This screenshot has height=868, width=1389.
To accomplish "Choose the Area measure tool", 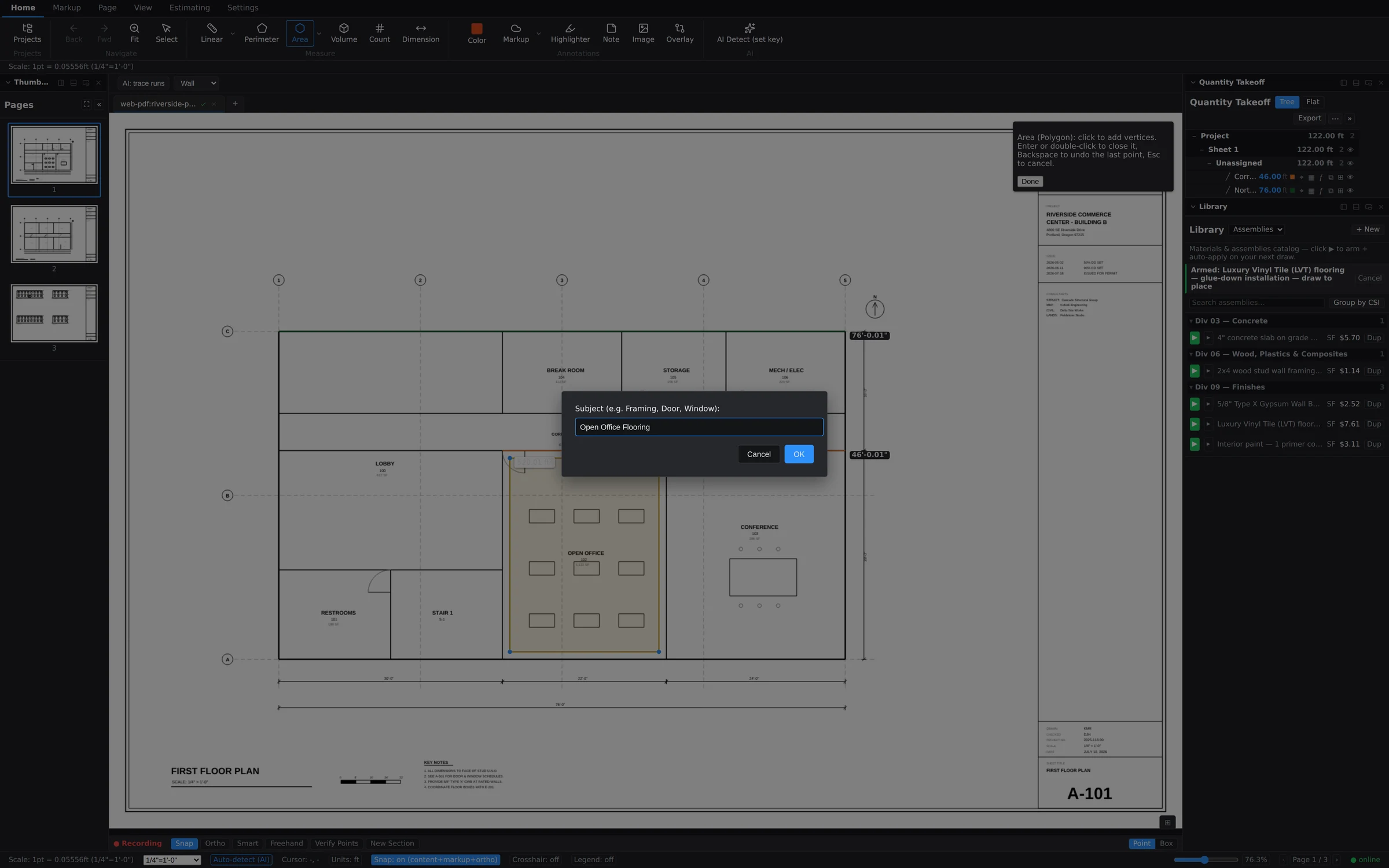I will 300,33.
